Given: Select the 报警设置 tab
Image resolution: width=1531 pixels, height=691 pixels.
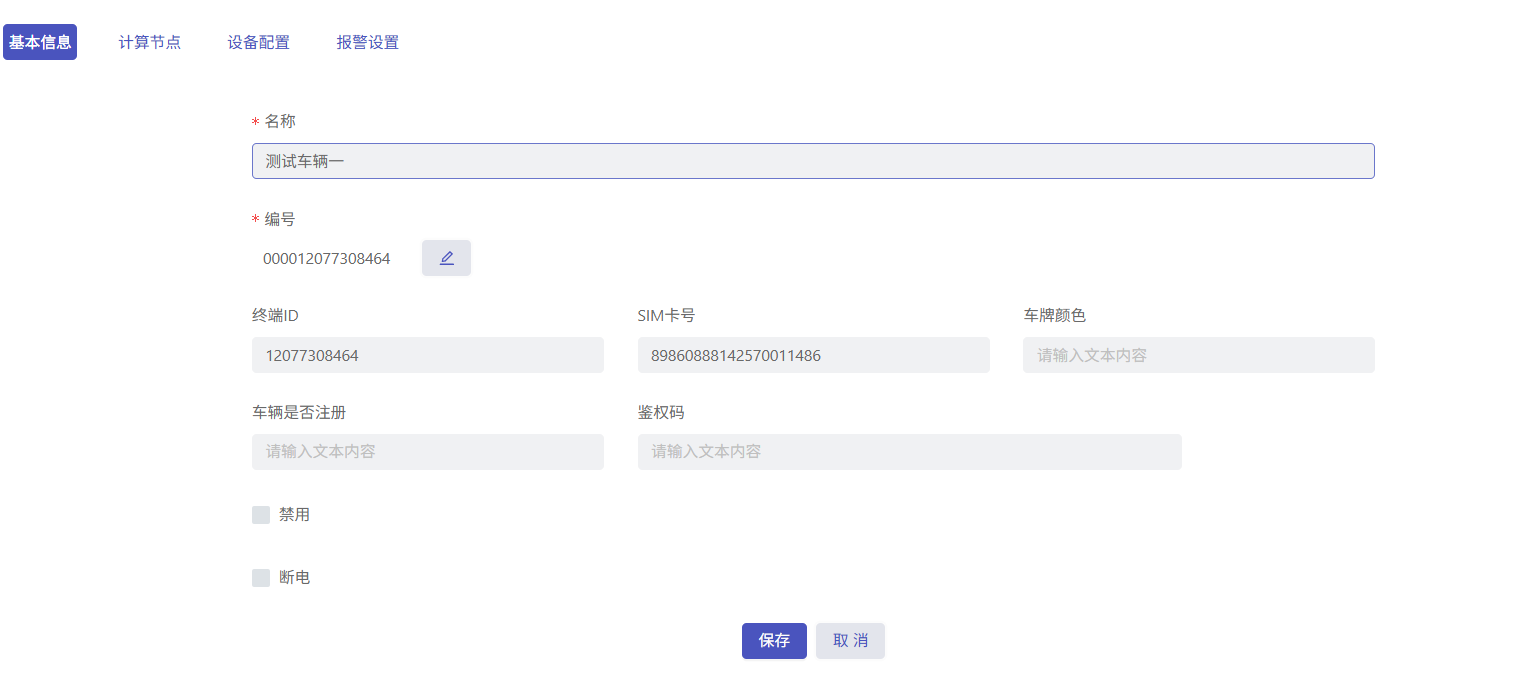Looking at the screenshot, I should 368,42.
